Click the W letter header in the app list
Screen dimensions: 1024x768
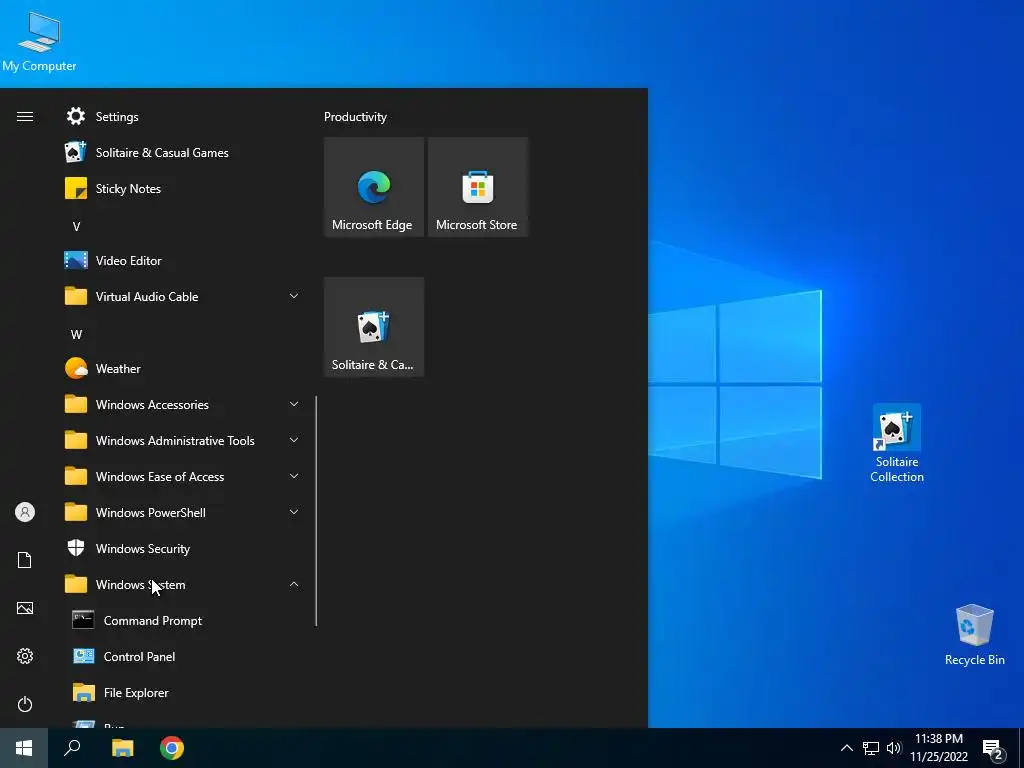coord(76,334)
